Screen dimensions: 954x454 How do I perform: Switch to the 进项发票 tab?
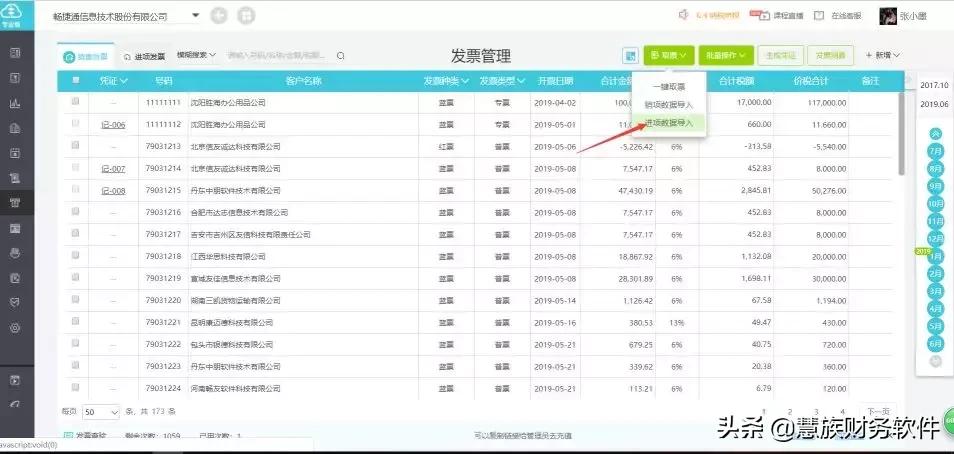144,57
